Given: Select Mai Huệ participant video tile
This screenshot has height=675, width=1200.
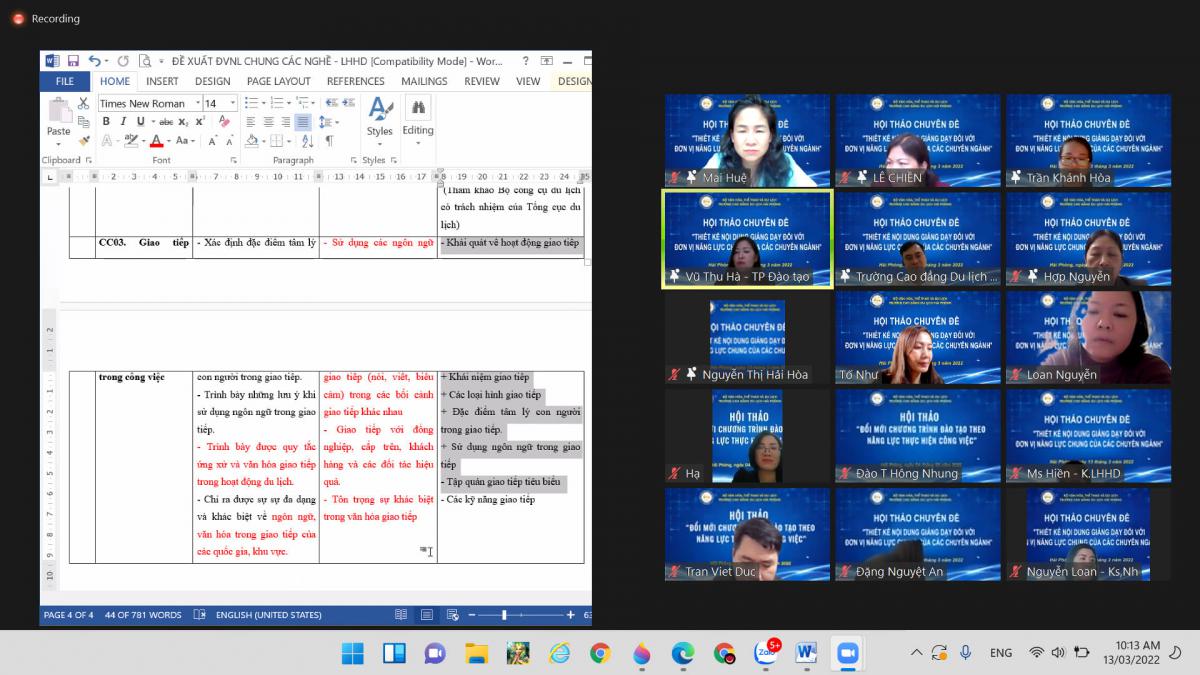Looking at the screenshot, I should click(747, 141).
